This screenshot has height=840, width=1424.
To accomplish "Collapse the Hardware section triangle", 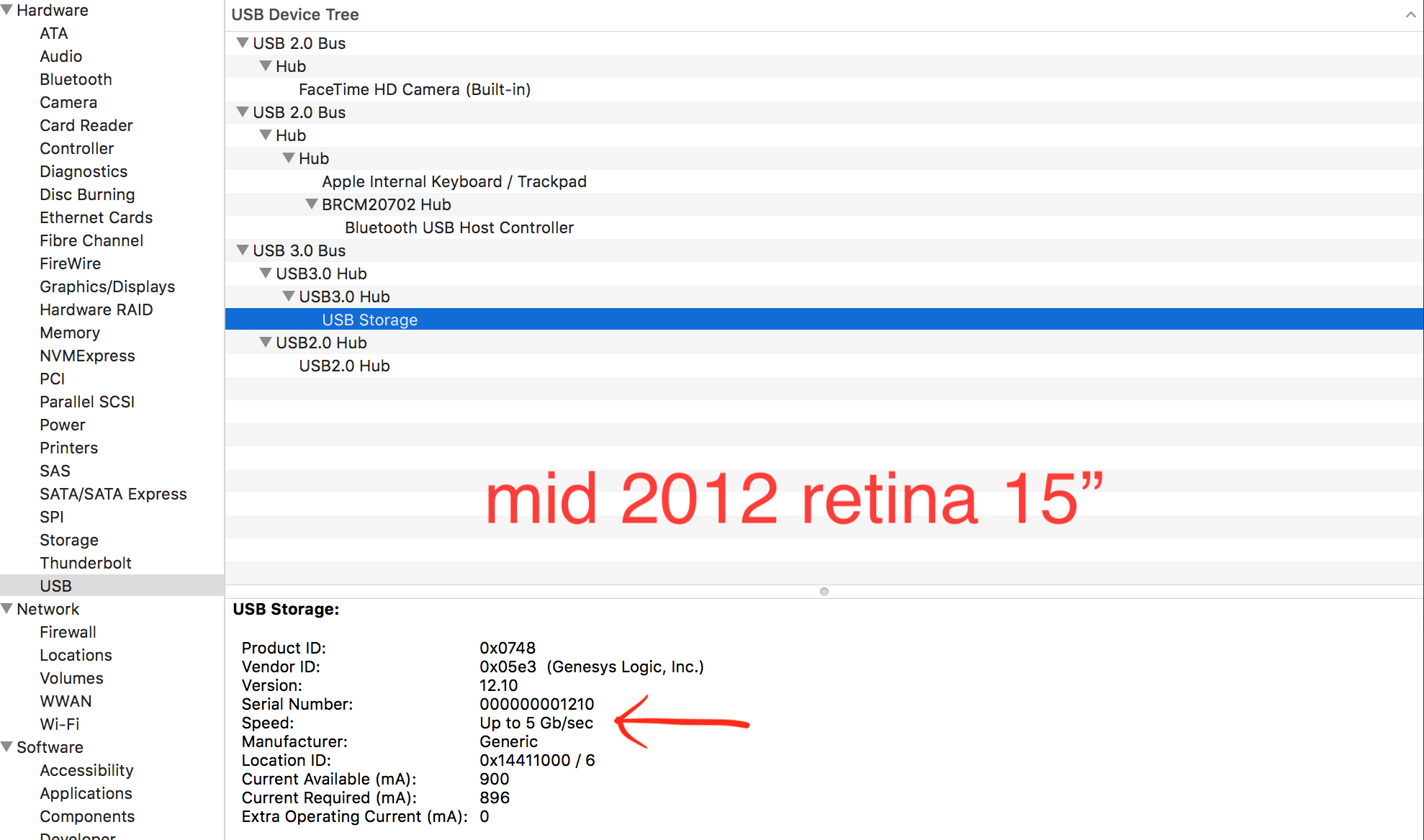I will (7, 10).
